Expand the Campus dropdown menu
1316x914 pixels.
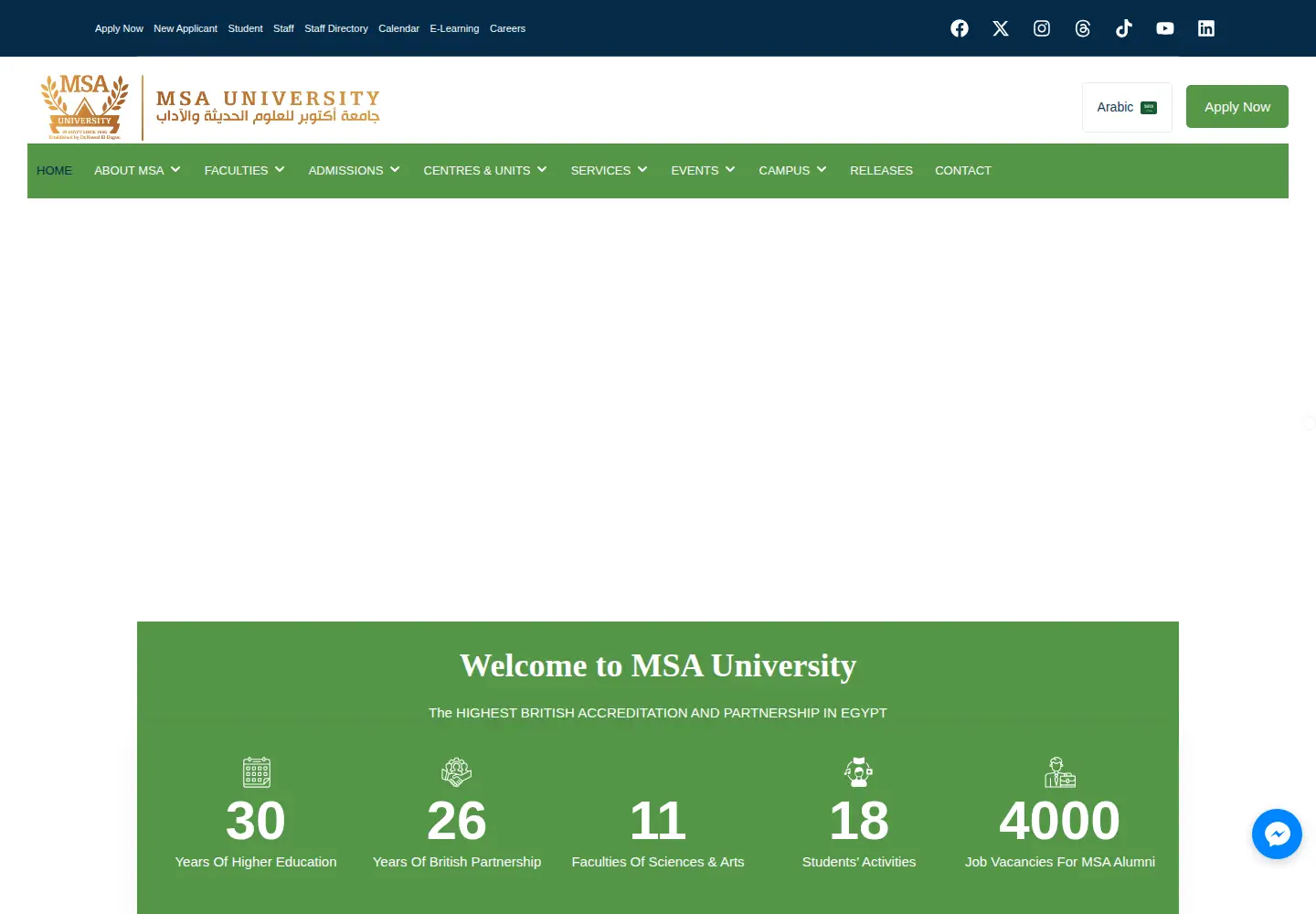(792, 171)
